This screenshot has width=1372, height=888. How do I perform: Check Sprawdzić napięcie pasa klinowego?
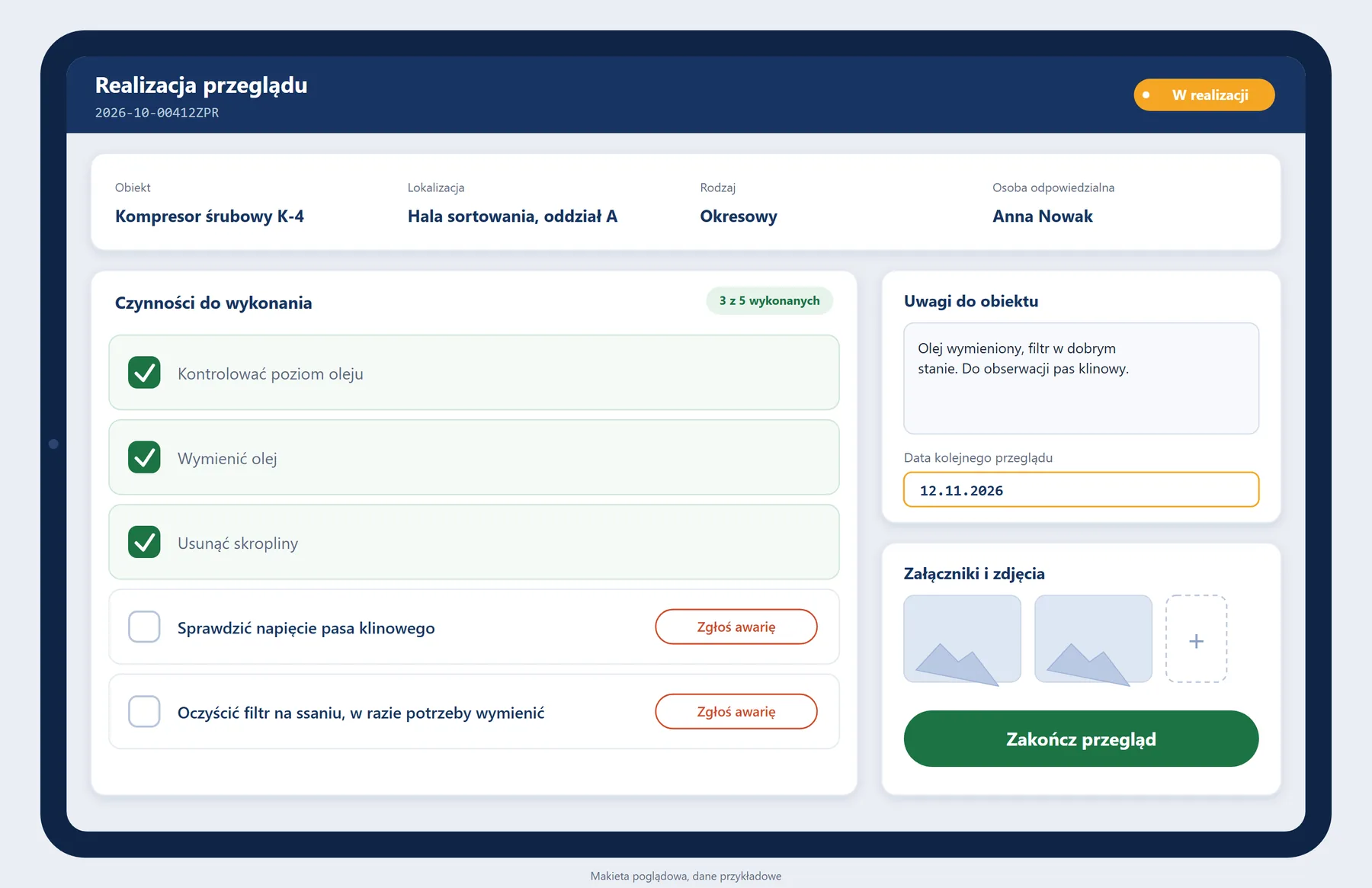click(144, 627)
